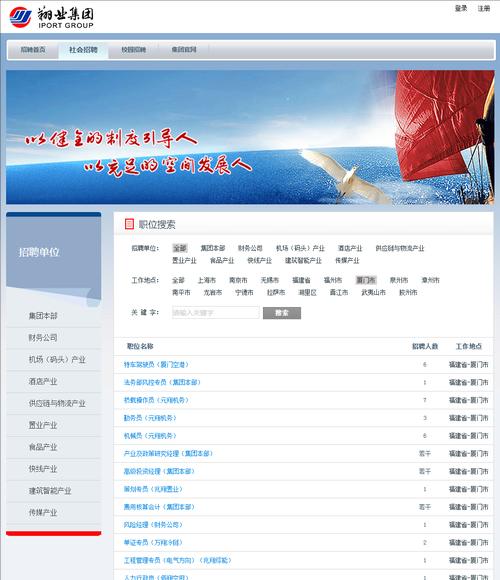This screenshot has height=580, width=500.
Task: Click the IPORT GROUP logo
Action: click(x=51, y=17)
